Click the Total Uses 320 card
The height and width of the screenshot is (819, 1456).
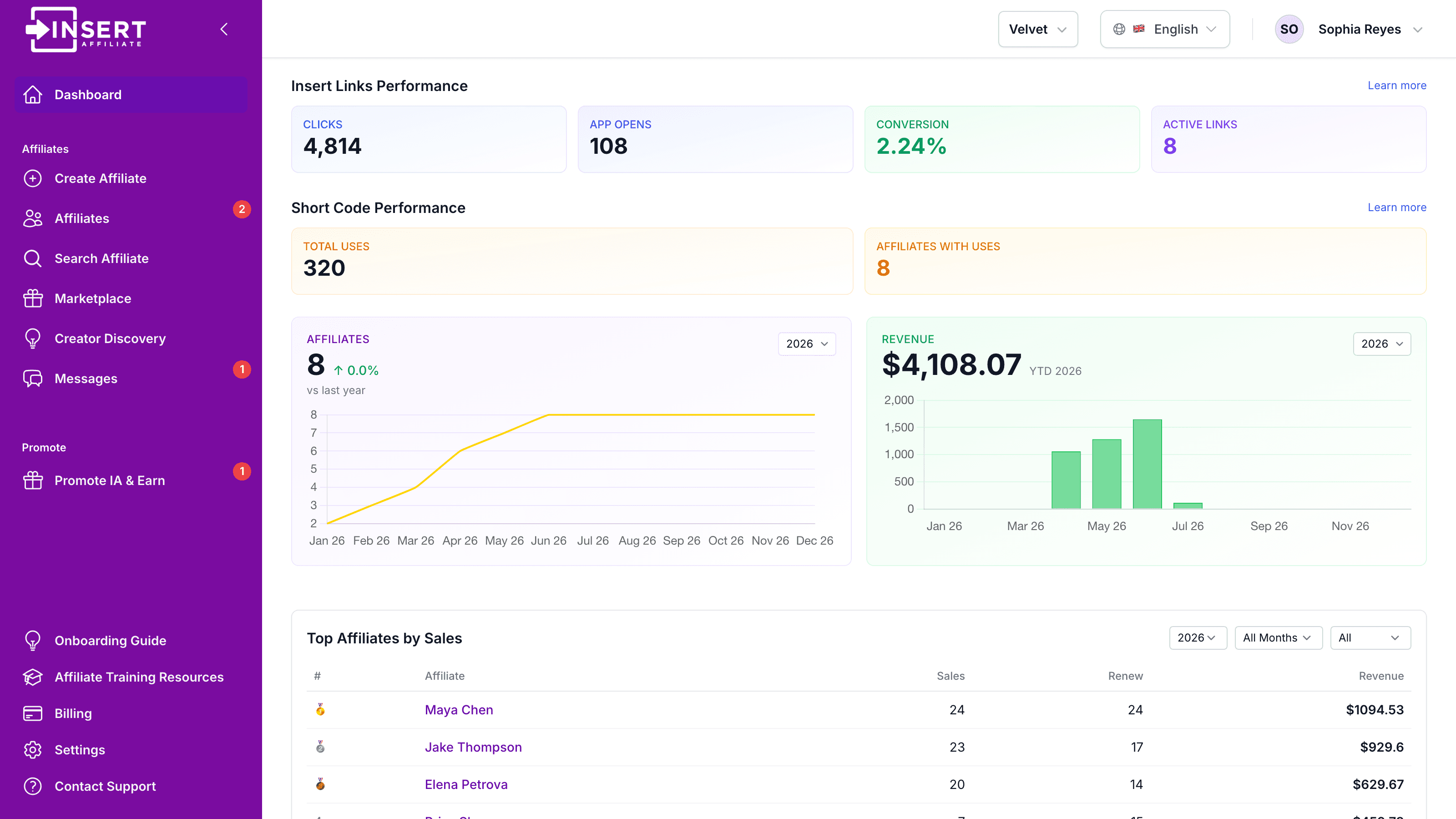coord(572,261)
